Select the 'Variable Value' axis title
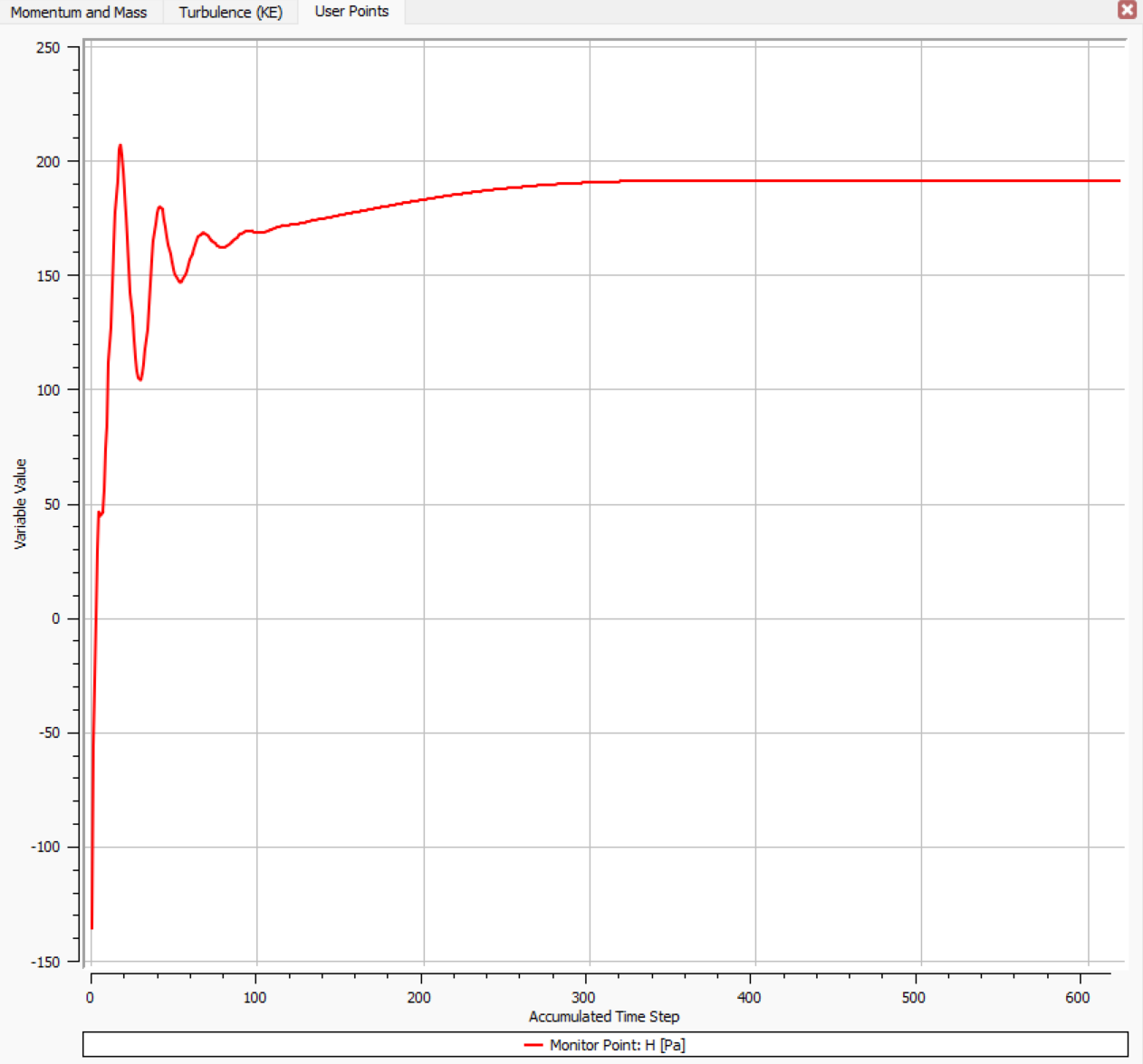Screen dimensions: 1143x1064 tap(20, 503)
